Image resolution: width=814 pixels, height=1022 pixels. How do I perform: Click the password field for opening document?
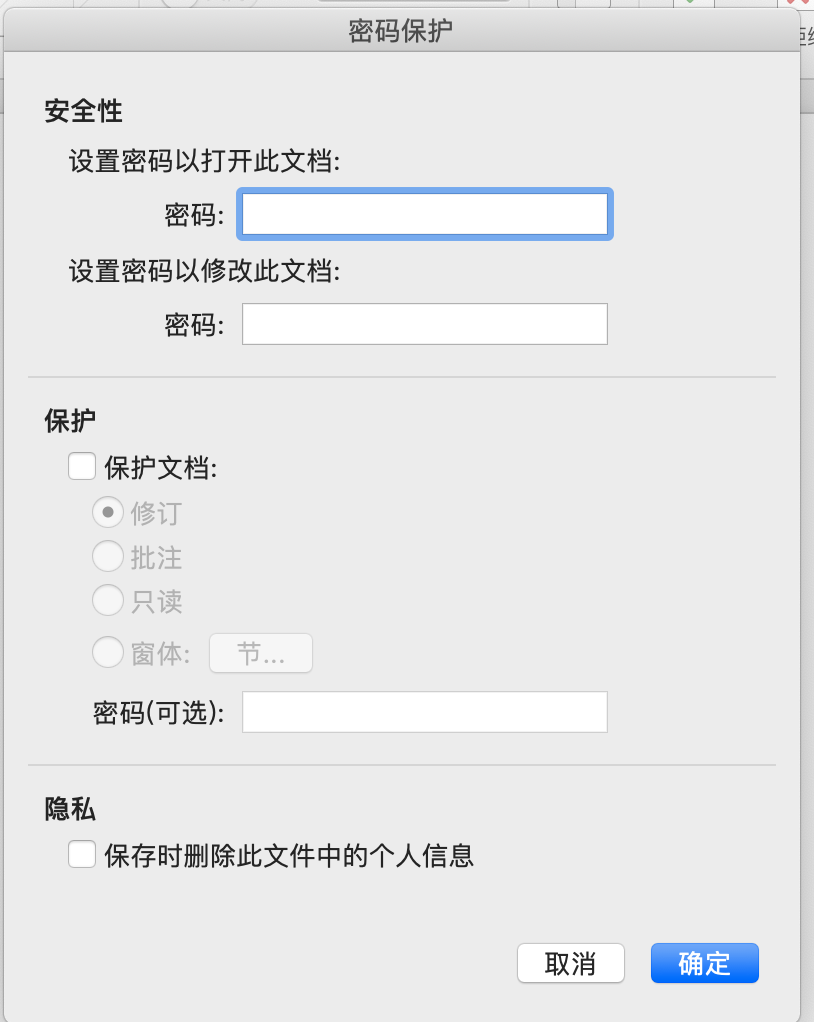tap(425, 214)
